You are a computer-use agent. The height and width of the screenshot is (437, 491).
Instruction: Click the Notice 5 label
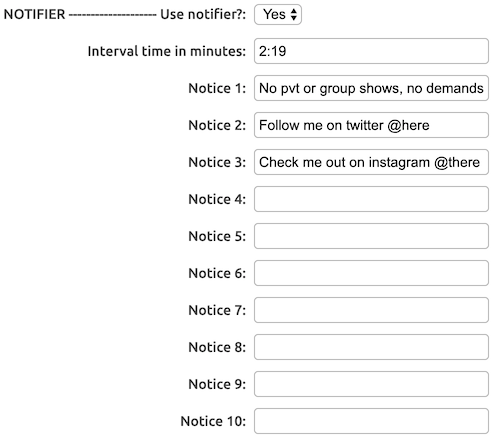pos(217,236)
